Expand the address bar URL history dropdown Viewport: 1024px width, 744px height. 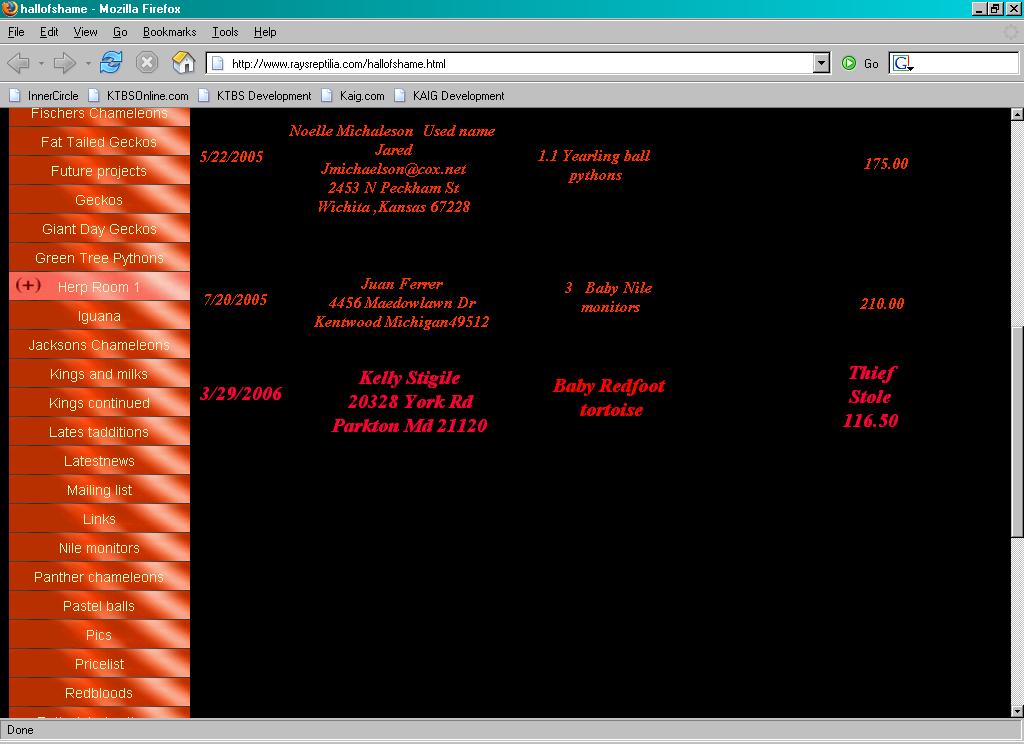point(822,63)
